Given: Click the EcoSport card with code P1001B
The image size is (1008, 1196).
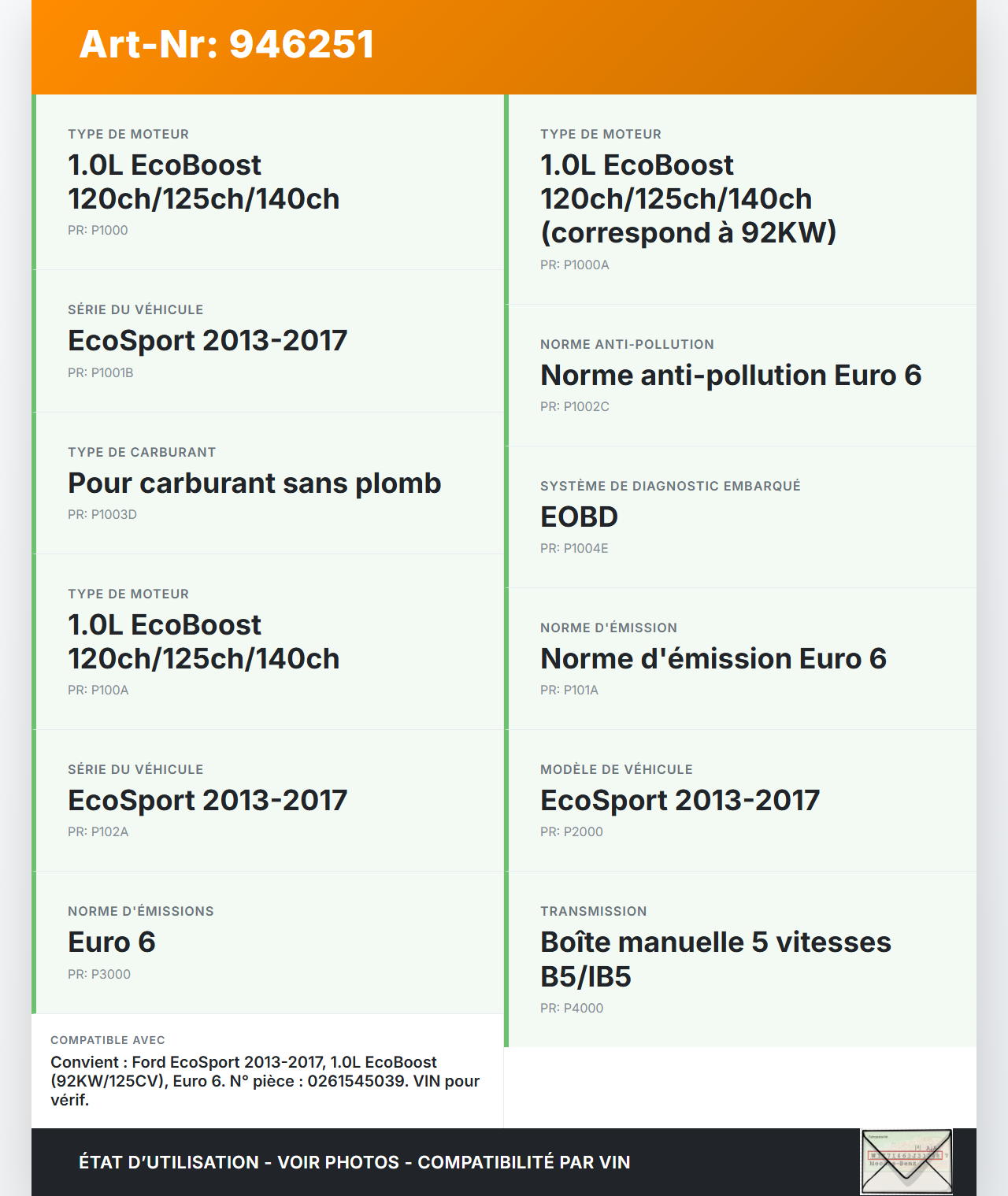Looking at the screenshot, I should pos(268,341).
